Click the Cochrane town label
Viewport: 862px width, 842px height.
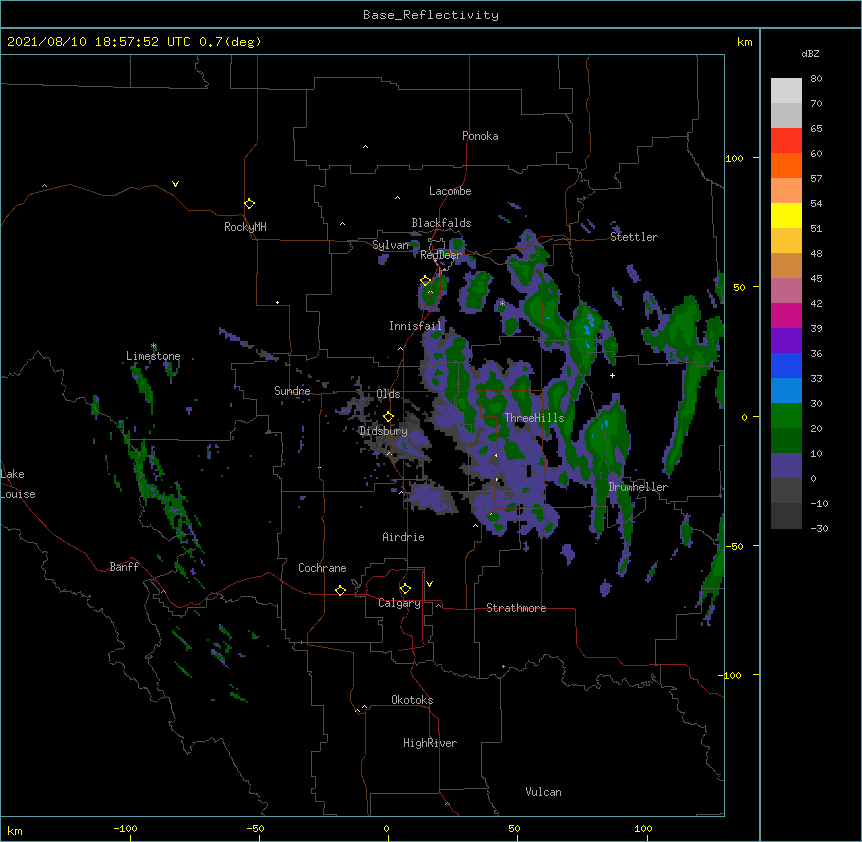click(x=322, y=568)
